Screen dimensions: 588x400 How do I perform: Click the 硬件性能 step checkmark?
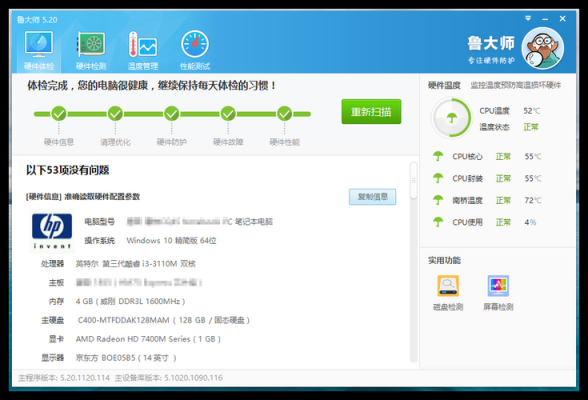coord(285,113)
